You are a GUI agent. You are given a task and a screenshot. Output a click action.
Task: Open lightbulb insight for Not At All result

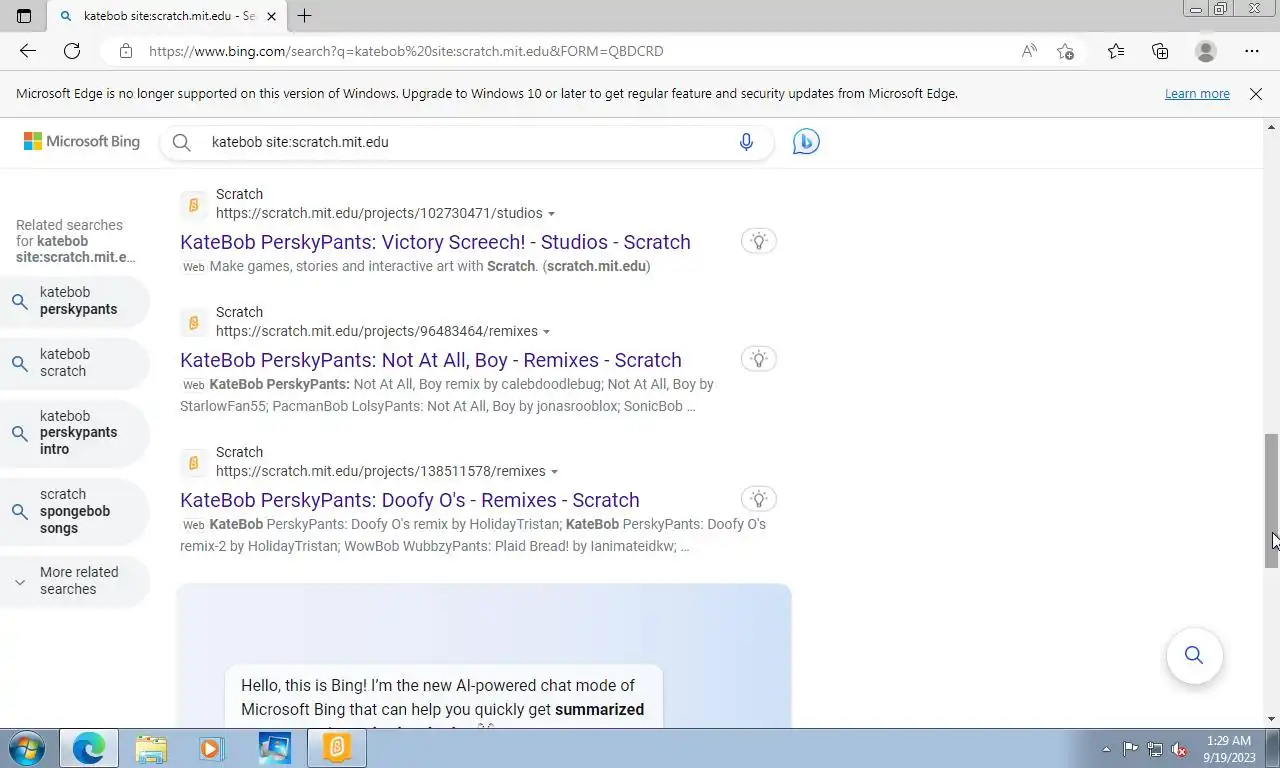(759, 359)
